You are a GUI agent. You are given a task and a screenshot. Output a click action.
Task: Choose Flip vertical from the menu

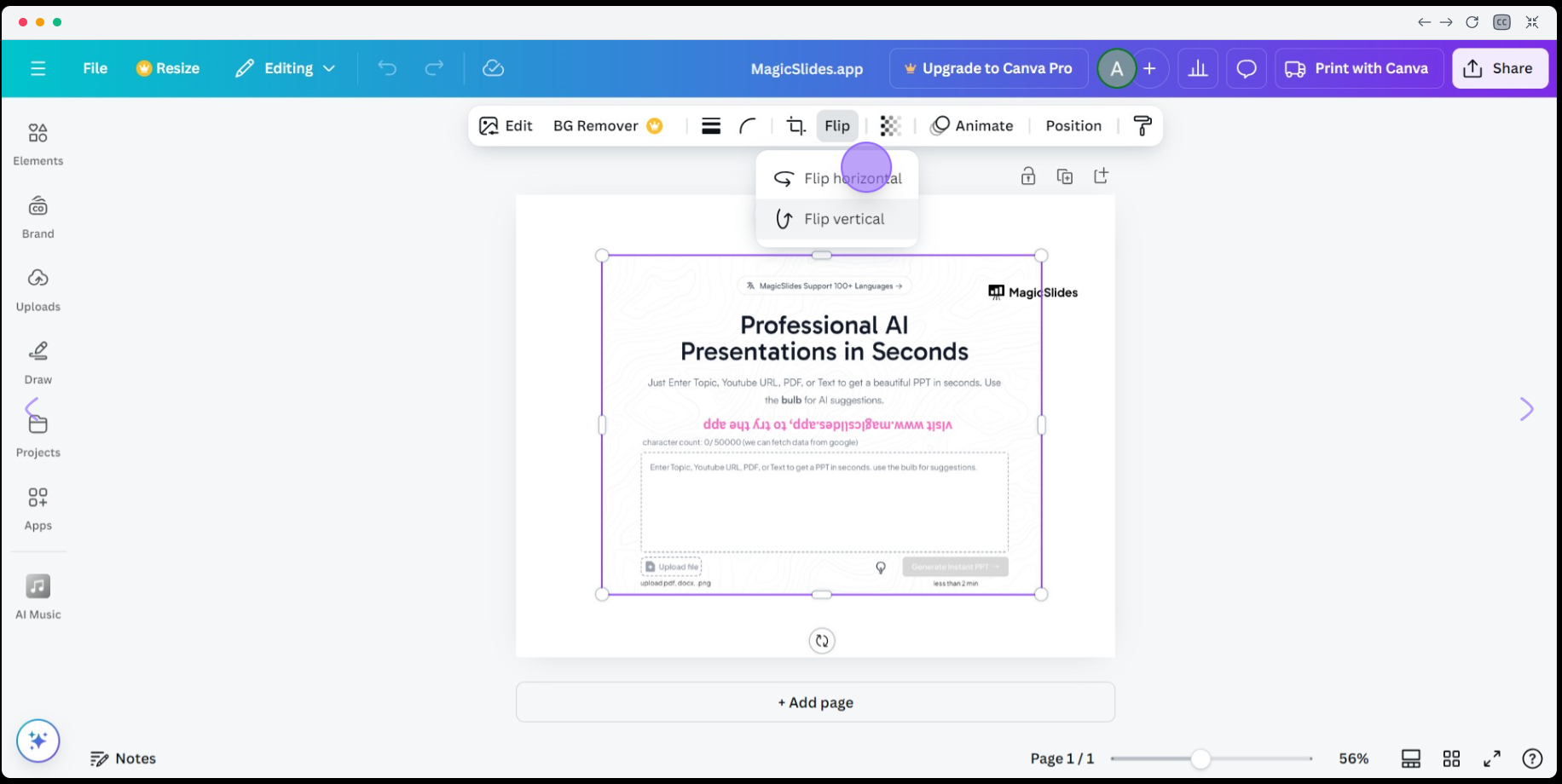[x=837, y=219]
